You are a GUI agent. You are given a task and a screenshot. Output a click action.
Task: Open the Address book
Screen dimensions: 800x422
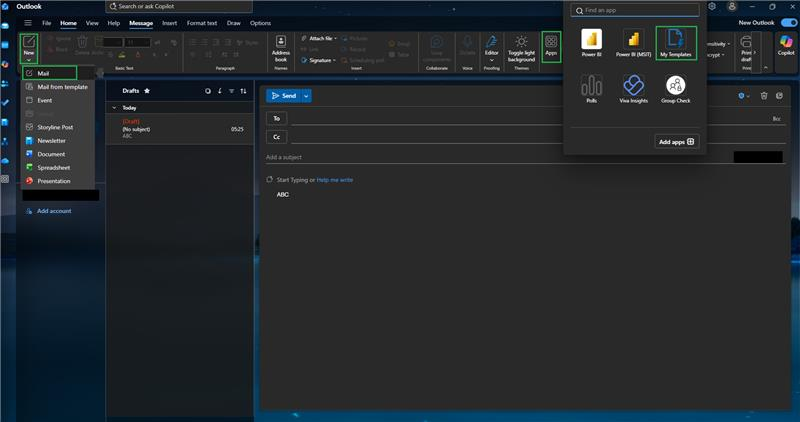coord(281,48)
